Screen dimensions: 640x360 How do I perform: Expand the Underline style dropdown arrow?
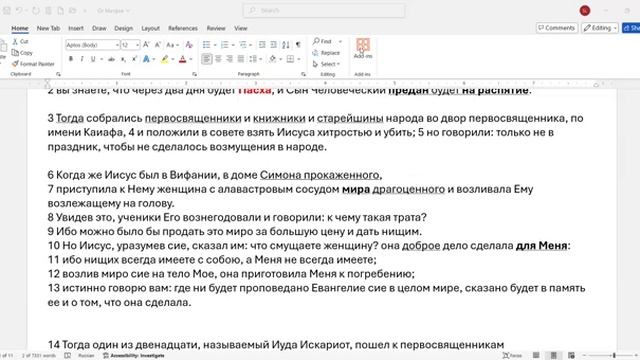pos(101,59)
